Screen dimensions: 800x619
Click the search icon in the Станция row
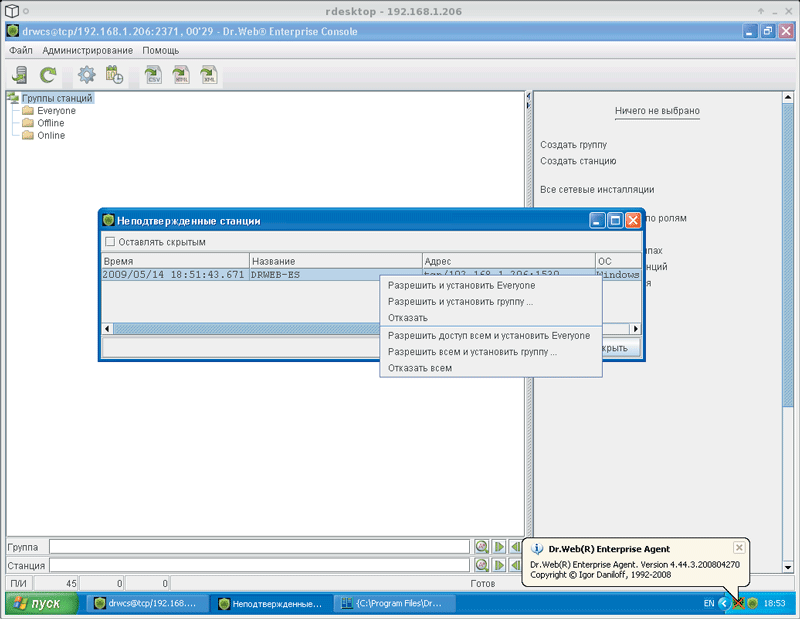click(x=481, y=565)
